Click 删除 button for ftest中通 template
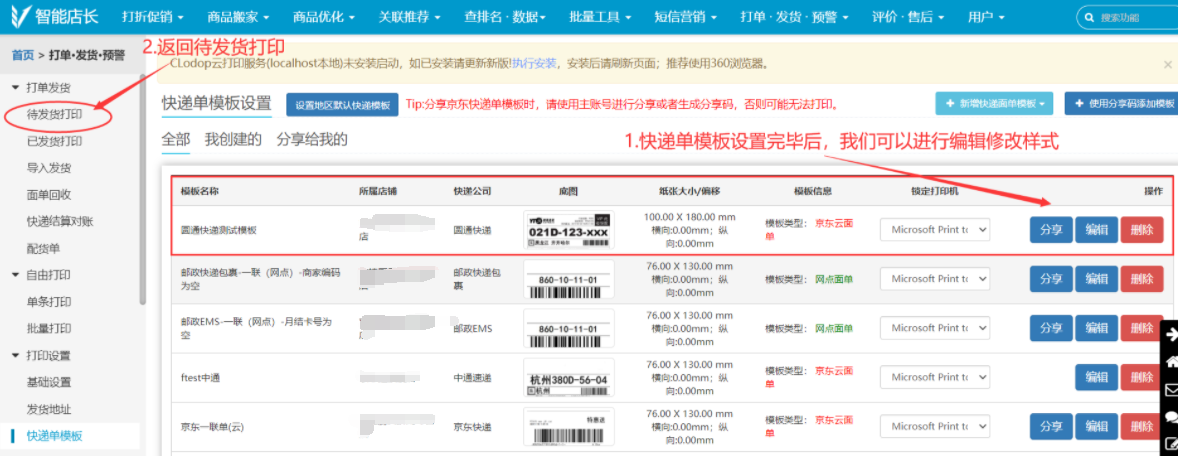 [1141, 377]
